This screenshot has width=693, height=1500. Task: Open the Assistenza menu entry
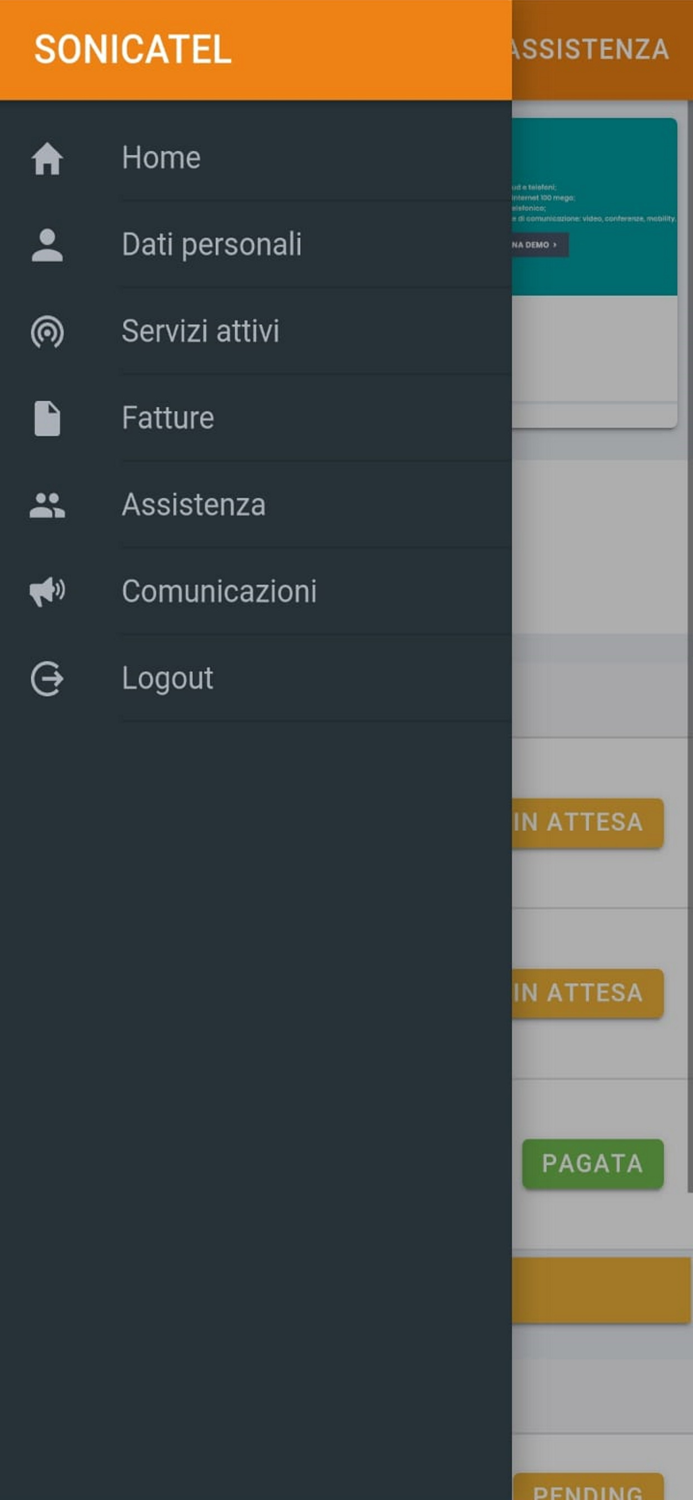193,505
